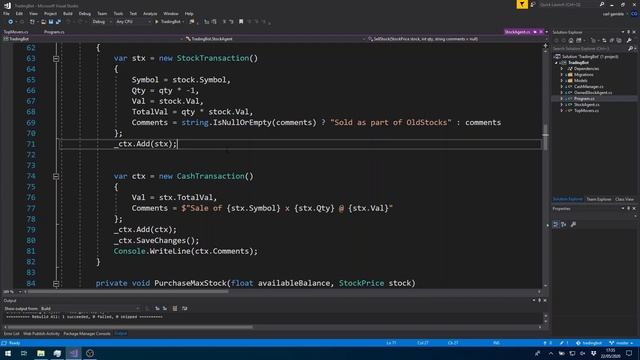Expand the Models folder
The width and height of the screenshot is (640, 360).
562,81
